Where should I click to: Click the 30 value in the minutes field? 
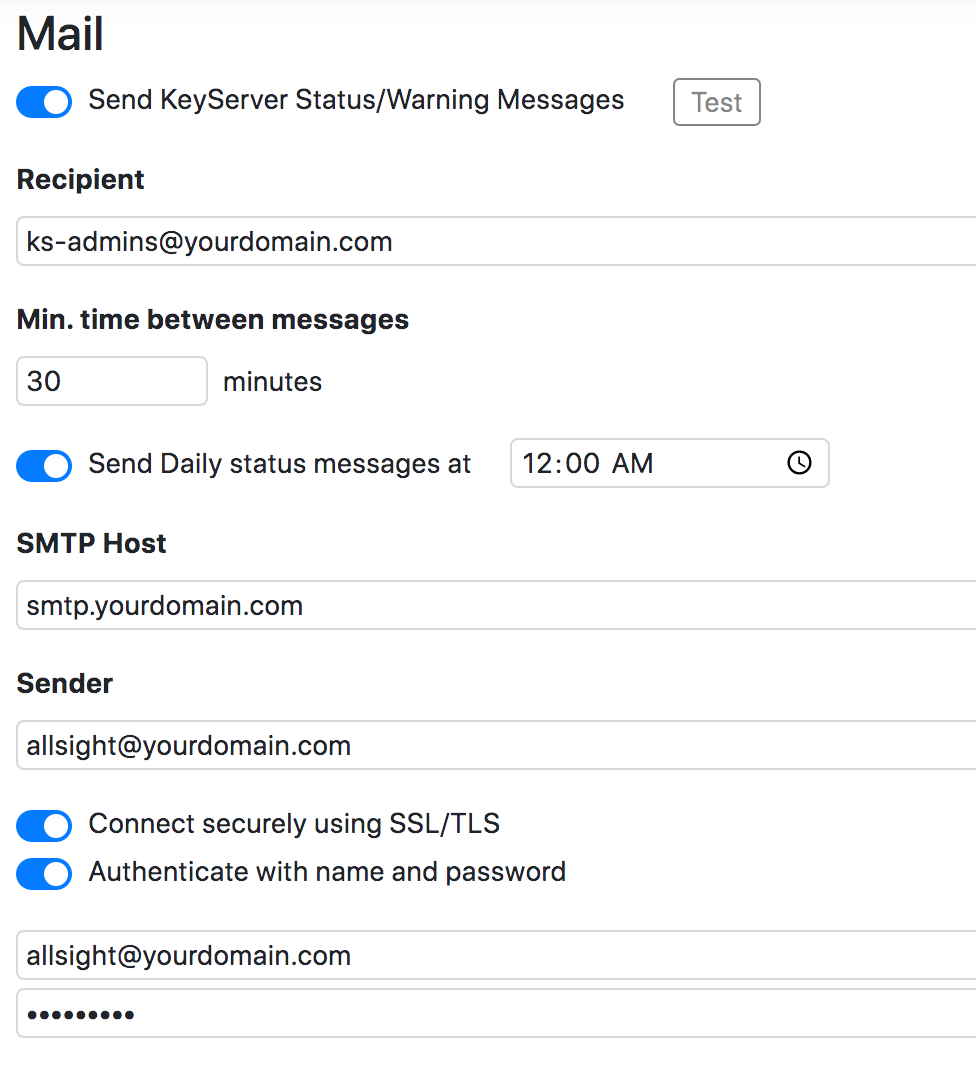(x=45, y=381)
